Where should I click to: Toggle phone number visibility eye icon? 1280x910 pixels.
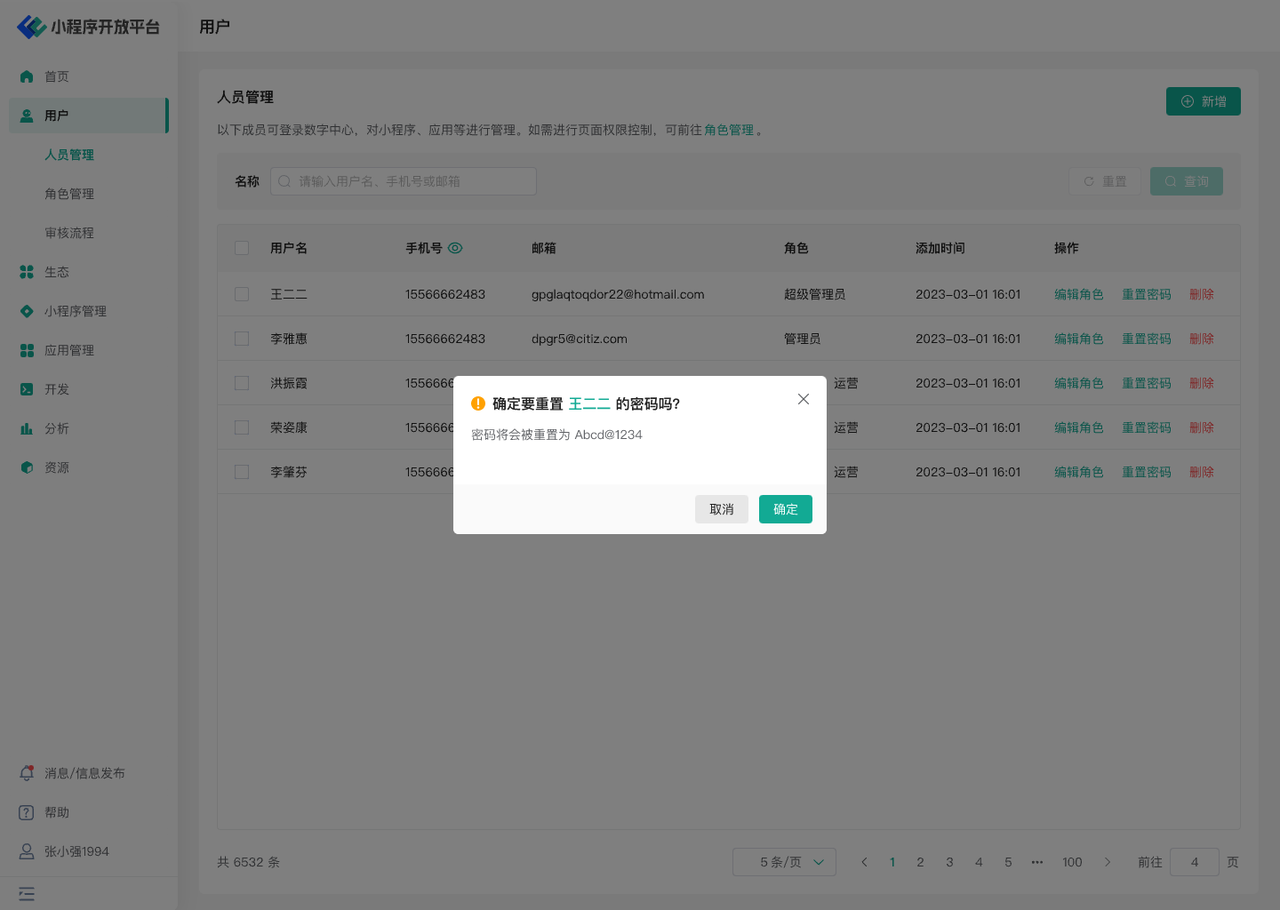tap(455, 248)
